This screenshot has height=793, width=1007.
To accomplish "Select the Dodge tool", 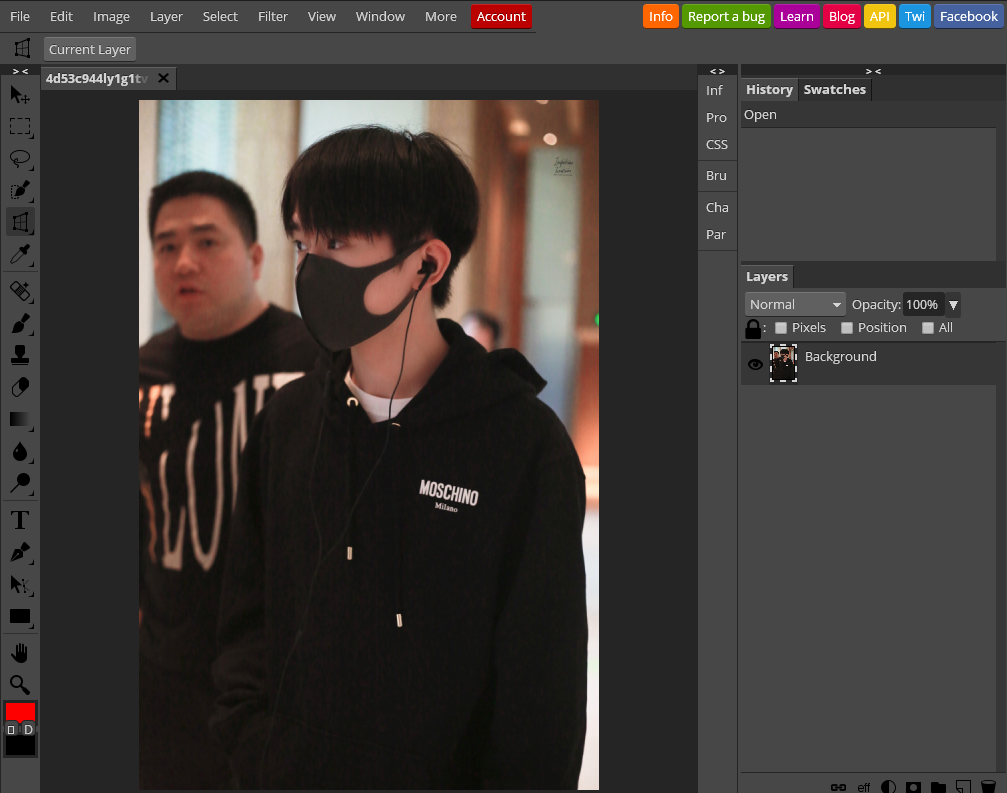I will pos(20,483).
